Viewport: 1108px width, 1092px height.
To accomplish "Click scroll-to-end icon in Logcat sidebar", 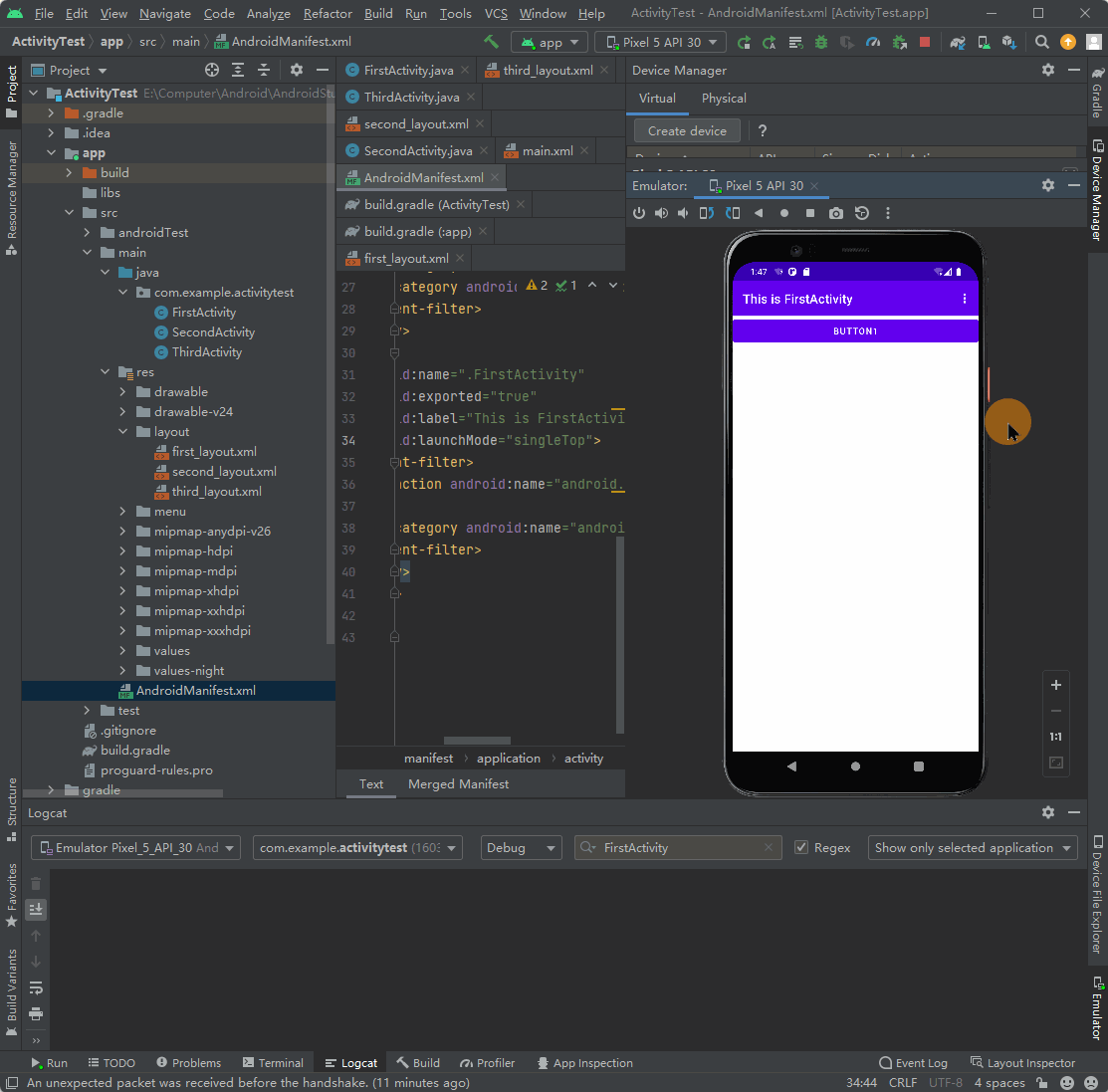I will [x=36, y=909].
